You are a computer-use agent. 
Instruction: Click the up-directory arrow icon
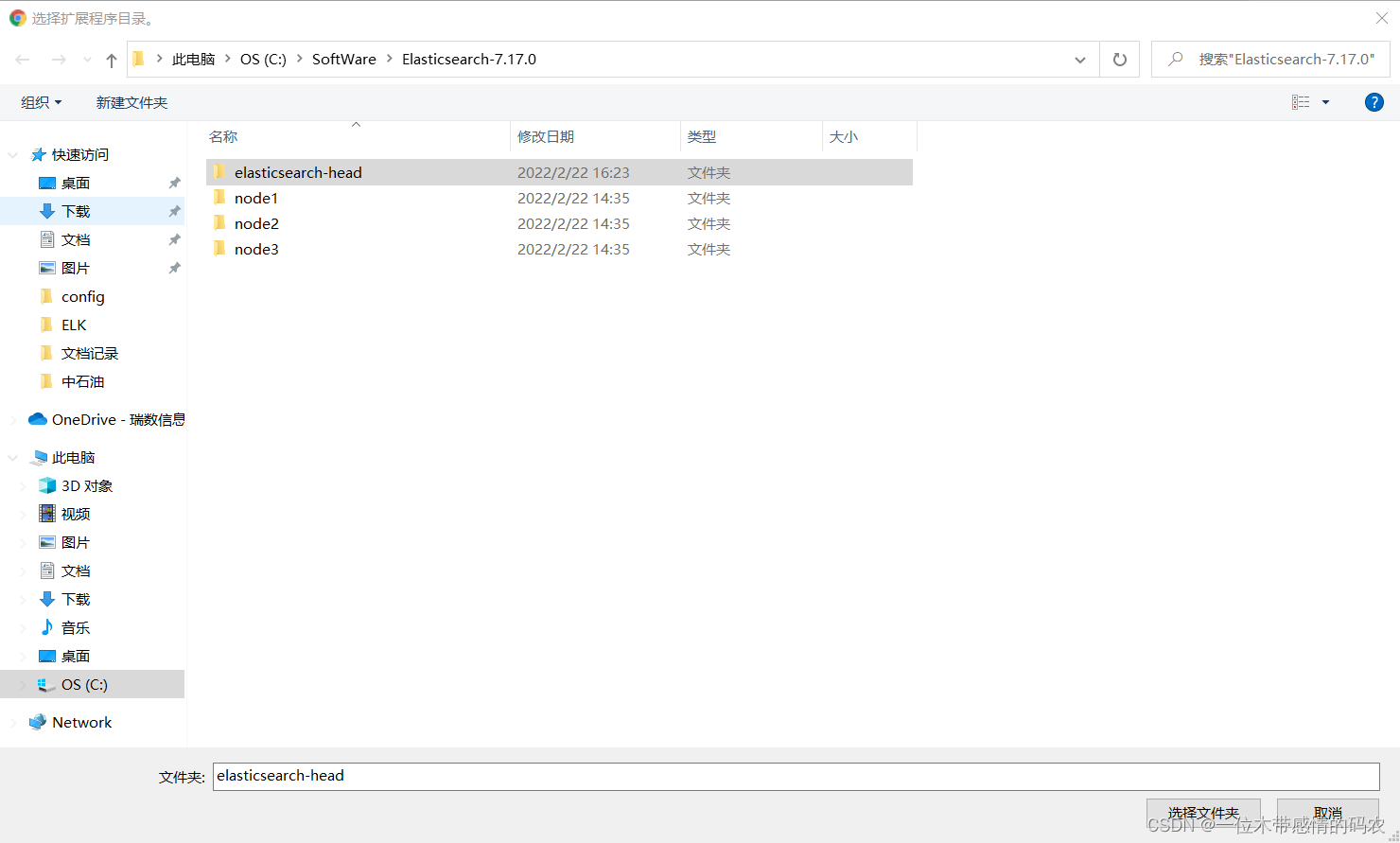112,60
